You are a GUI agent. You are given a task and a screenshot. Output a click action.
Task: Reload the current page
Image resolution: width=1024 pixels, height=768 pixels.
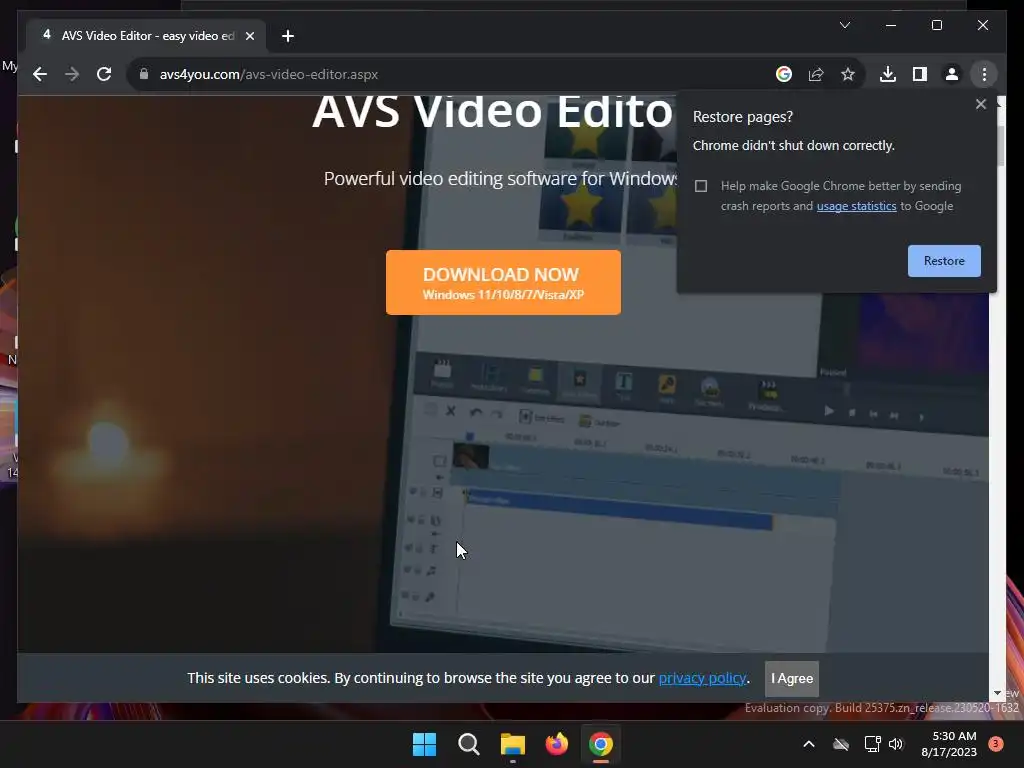pyautogui.click(x=104, y=74)
